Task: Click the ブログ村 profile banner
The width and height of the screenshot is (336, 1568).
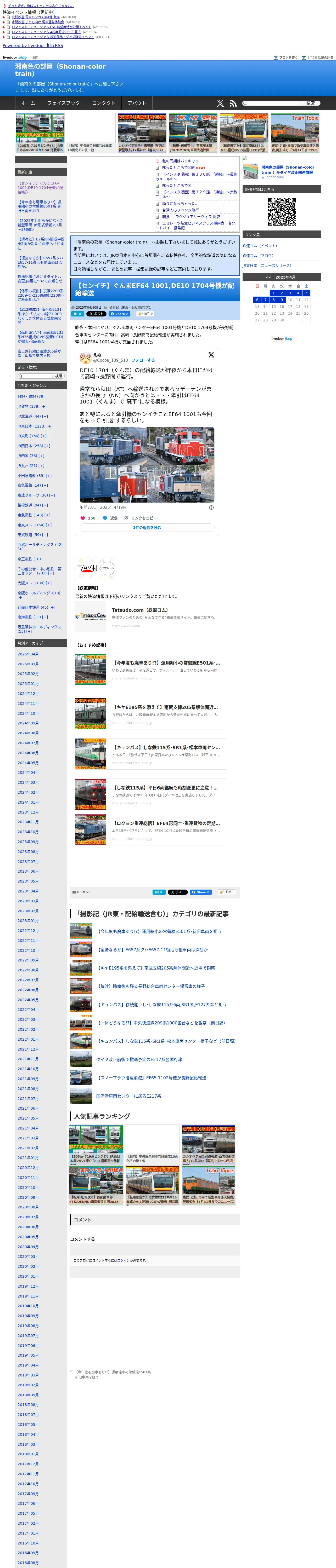Action: pos(96,568)
